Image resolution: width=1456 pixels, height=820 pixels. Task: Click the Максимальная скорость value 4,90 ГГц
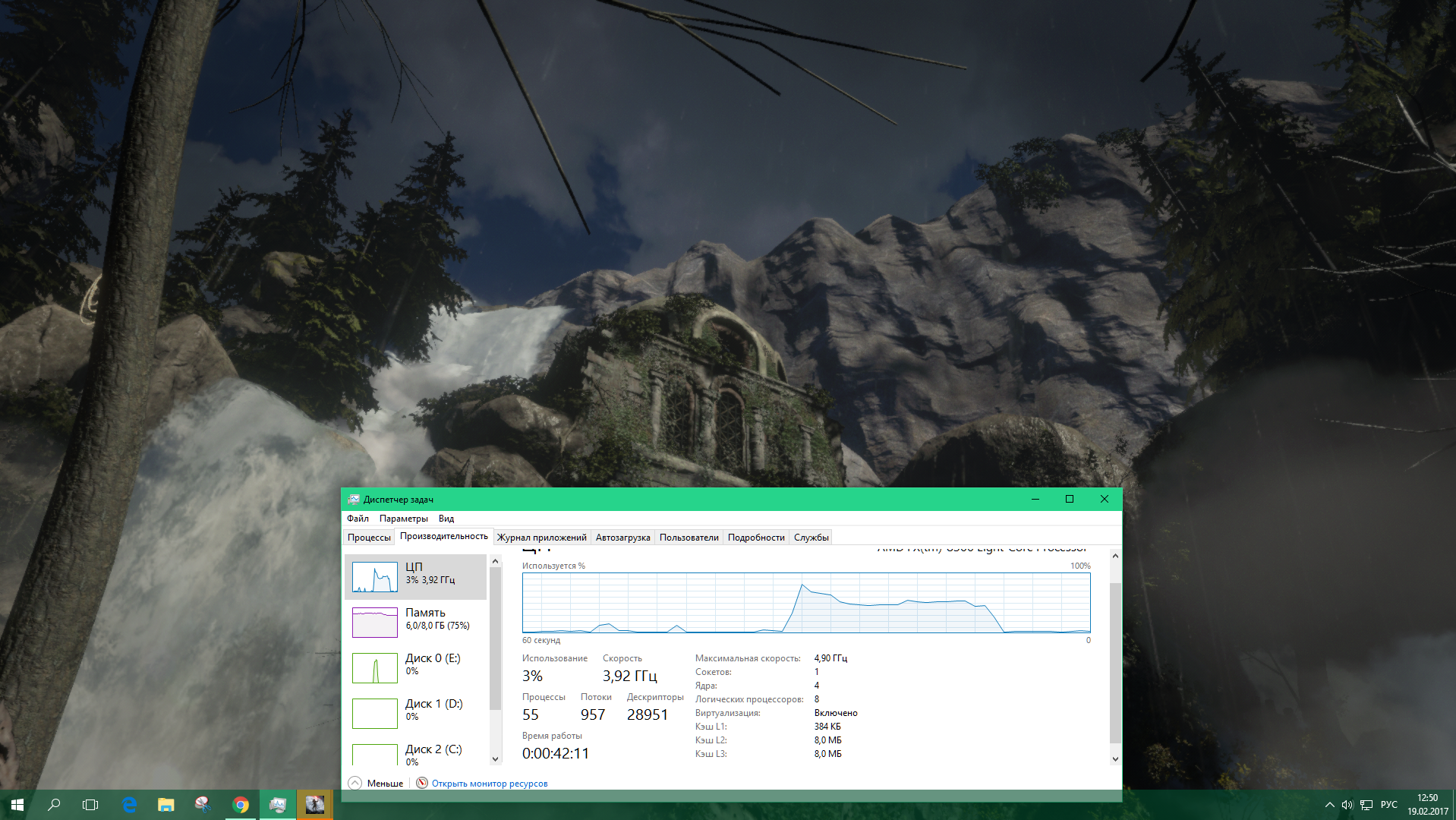(830, 658)
